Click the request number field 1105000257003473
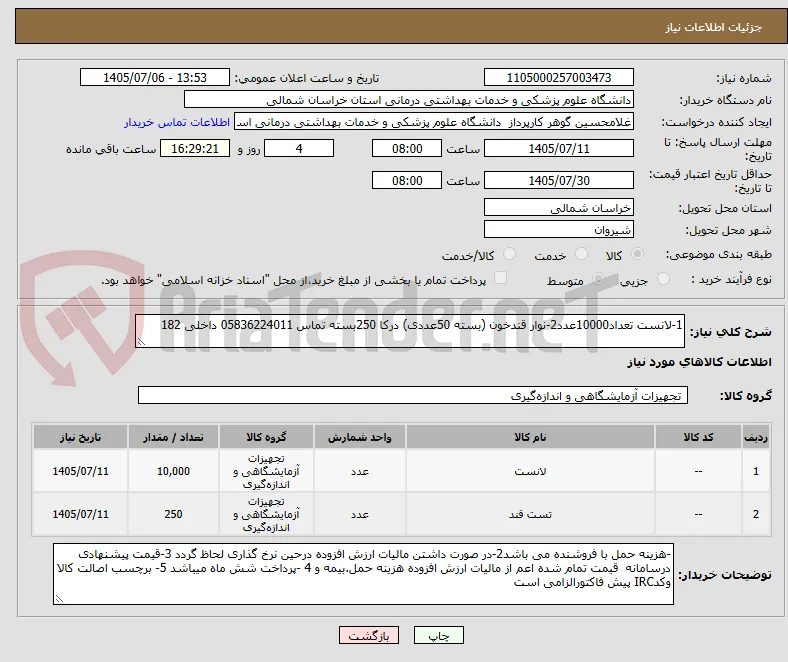 click(x=559, y=77)
